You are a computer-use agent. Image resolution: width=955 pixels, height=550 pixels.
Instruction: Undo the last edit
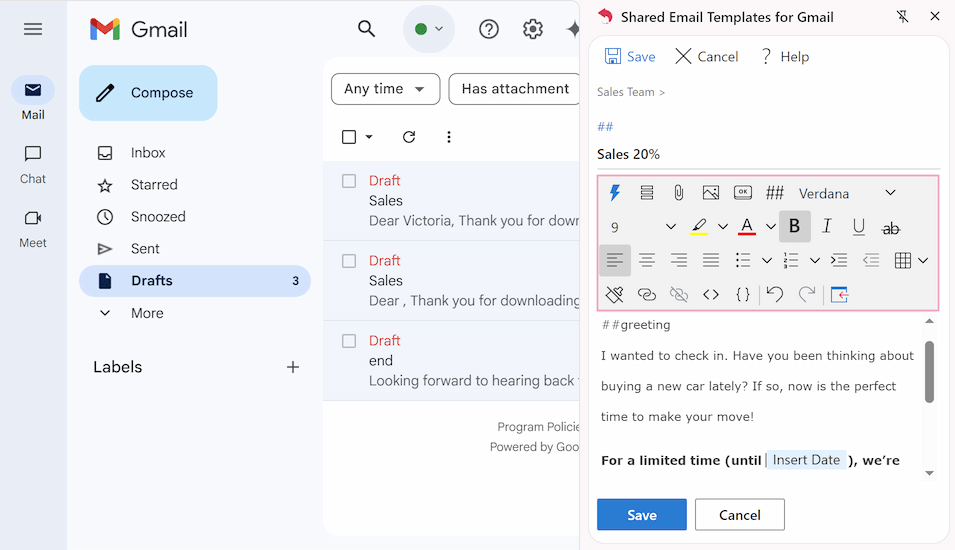(775, 295)
